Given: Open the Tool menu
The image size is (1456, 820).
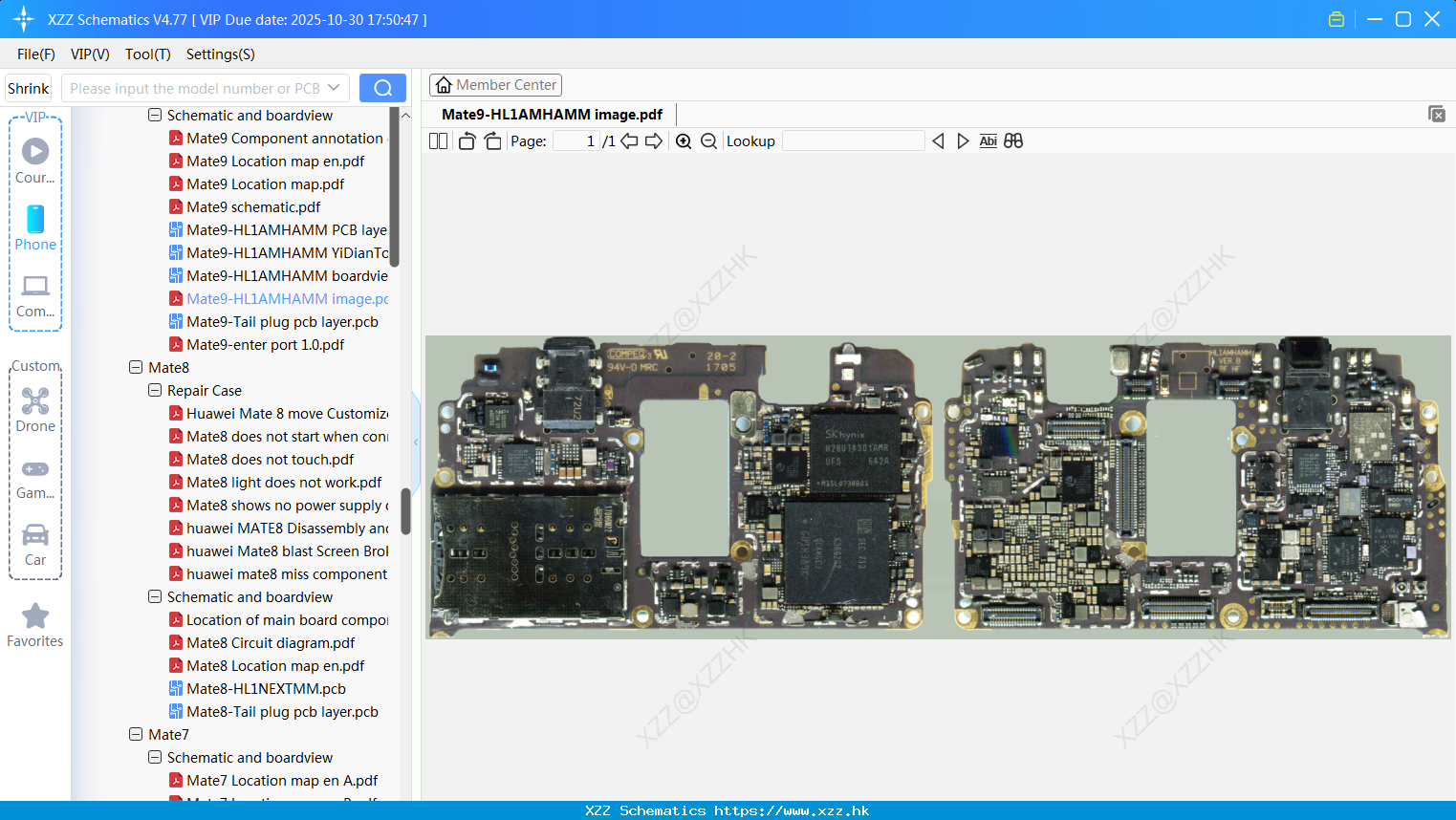Looking at the screenshot, I should point(148,54).
